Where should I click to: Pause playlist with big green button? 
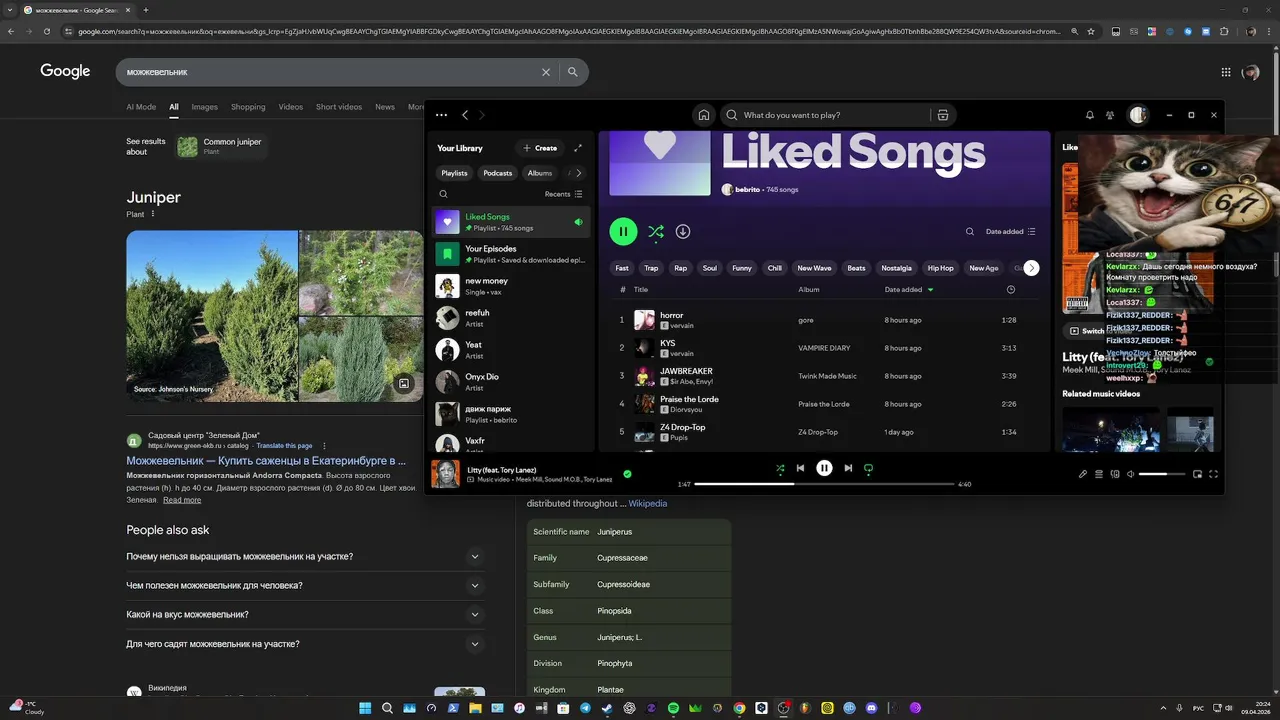[623, 231]
